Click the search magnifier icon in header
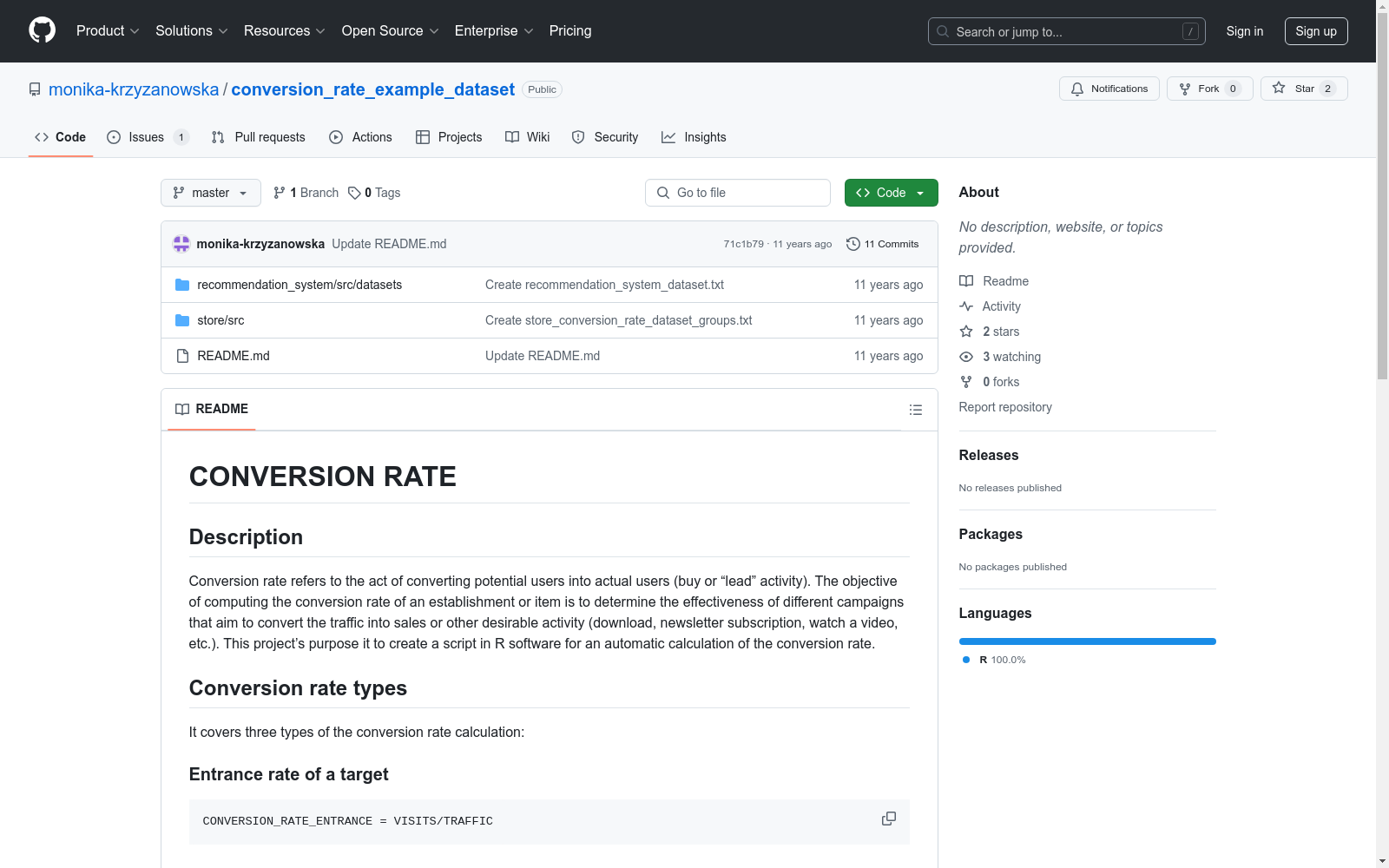This screenshot has height=868, width=1389. tap(943, 31)
